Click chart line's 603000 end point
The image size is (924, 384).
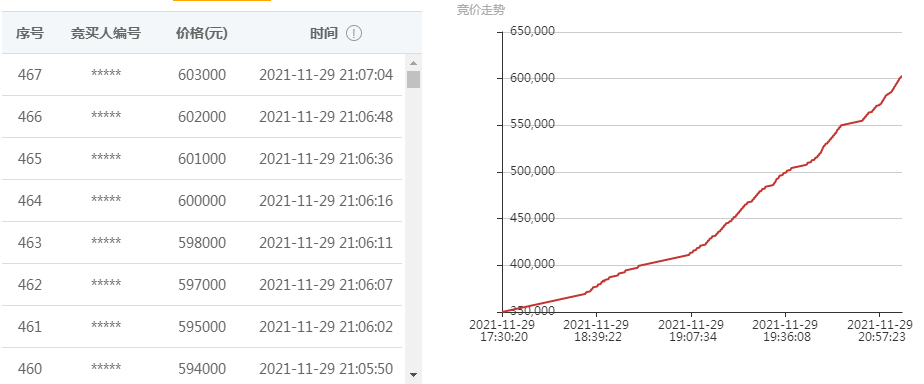902,76
